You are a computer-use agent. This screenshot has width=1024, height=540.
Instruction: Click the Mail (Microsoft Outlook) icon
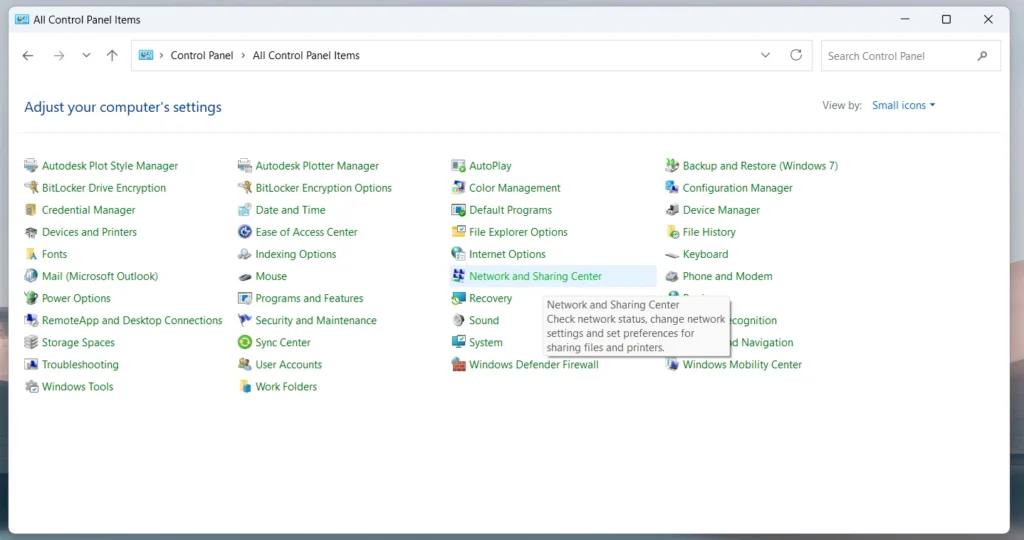[x=31, y=276]
